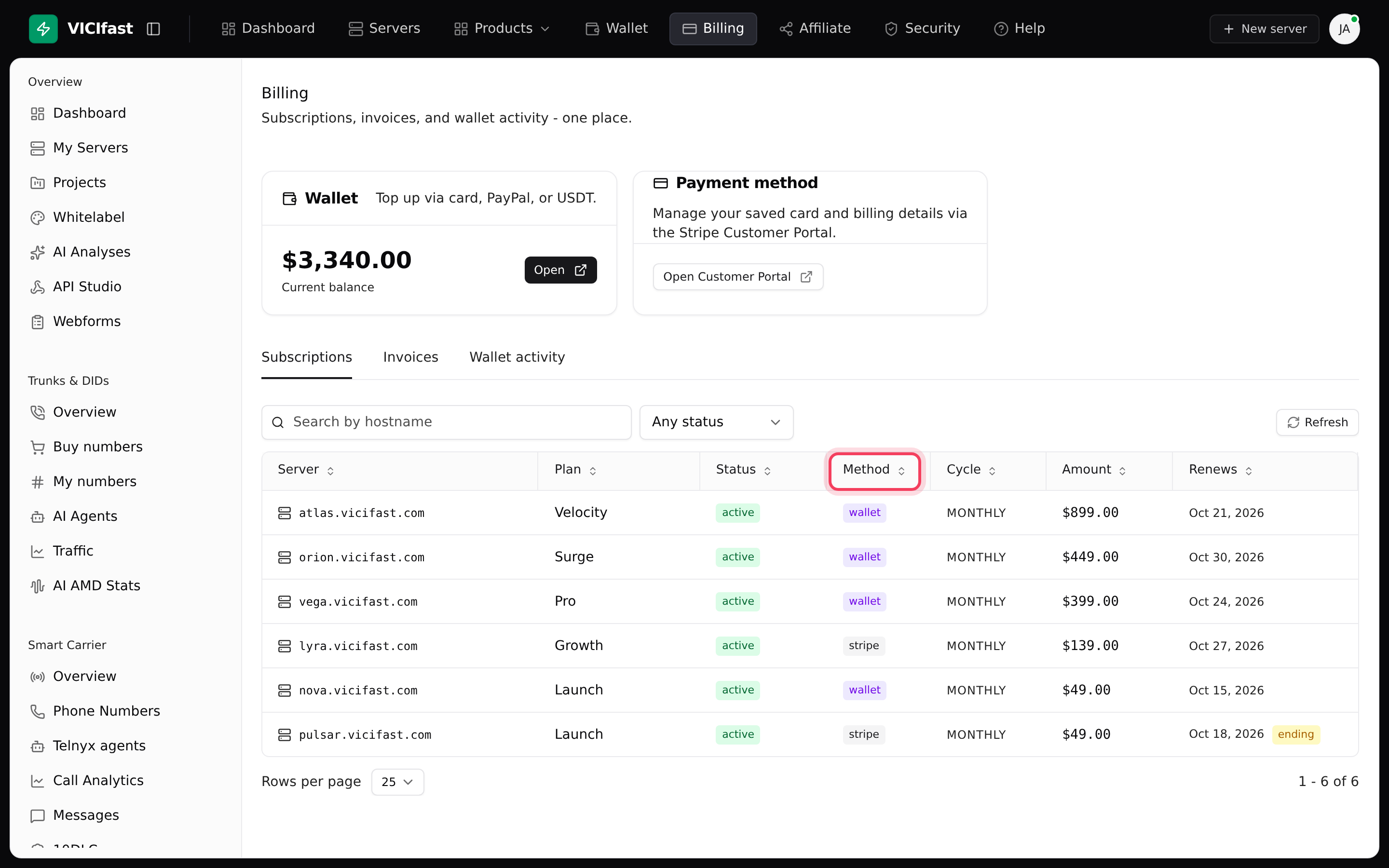Open Call Analytics in the sidebar
This screenshot has width=1389, height=868.
pos(87,781)
